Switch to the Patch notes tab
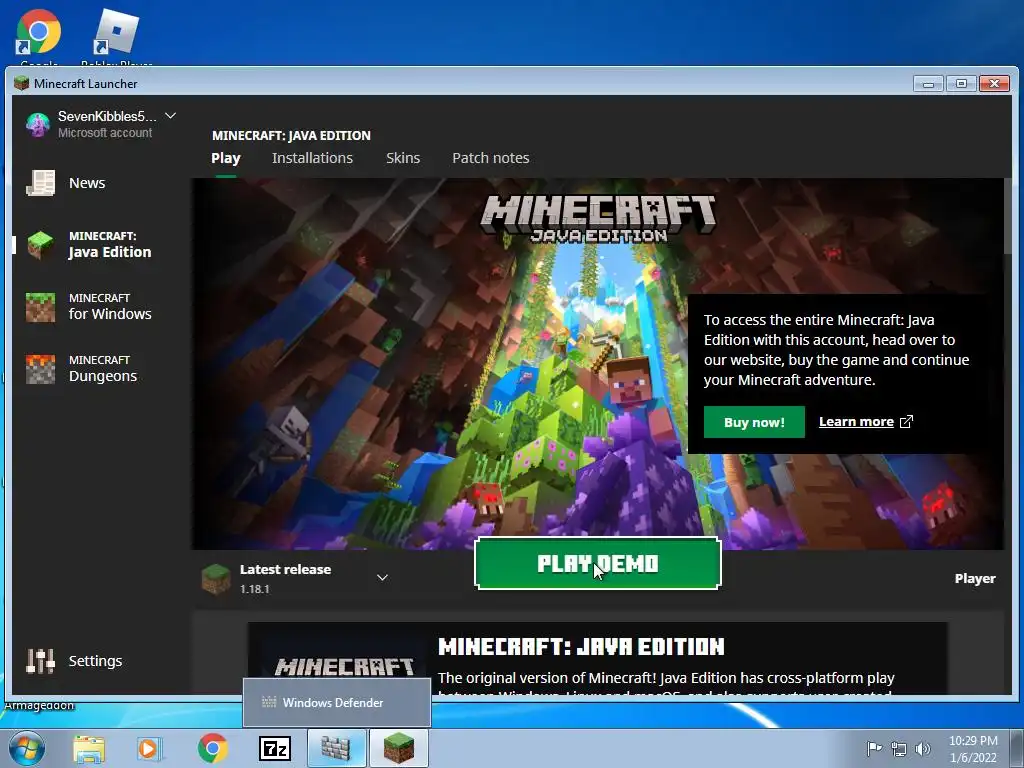 [x=490, y=158]
